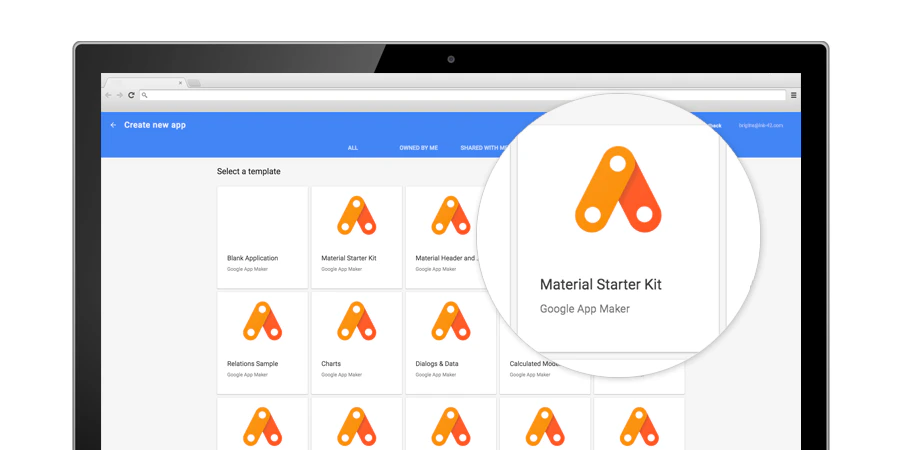Open a new browser tab
900x450 pixels.
click(194, 83)
